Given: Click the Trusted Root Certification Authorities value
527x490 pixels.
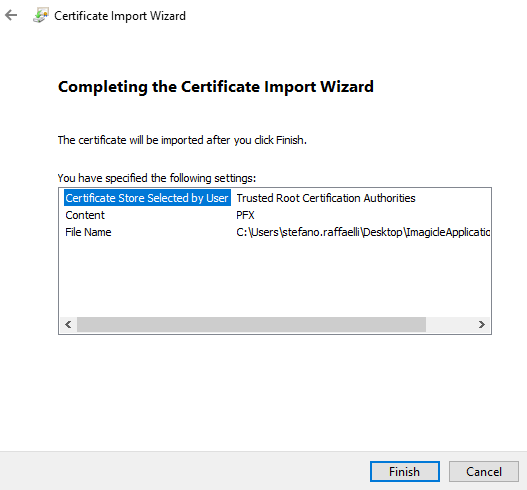Looking at the screenshot, I should pos(326,198).
